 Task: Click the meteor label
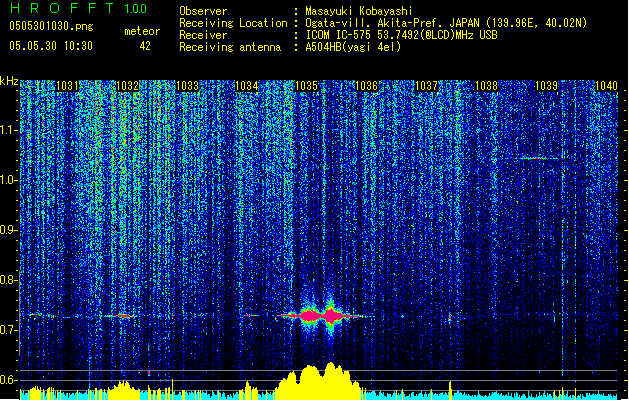[142, 31]
